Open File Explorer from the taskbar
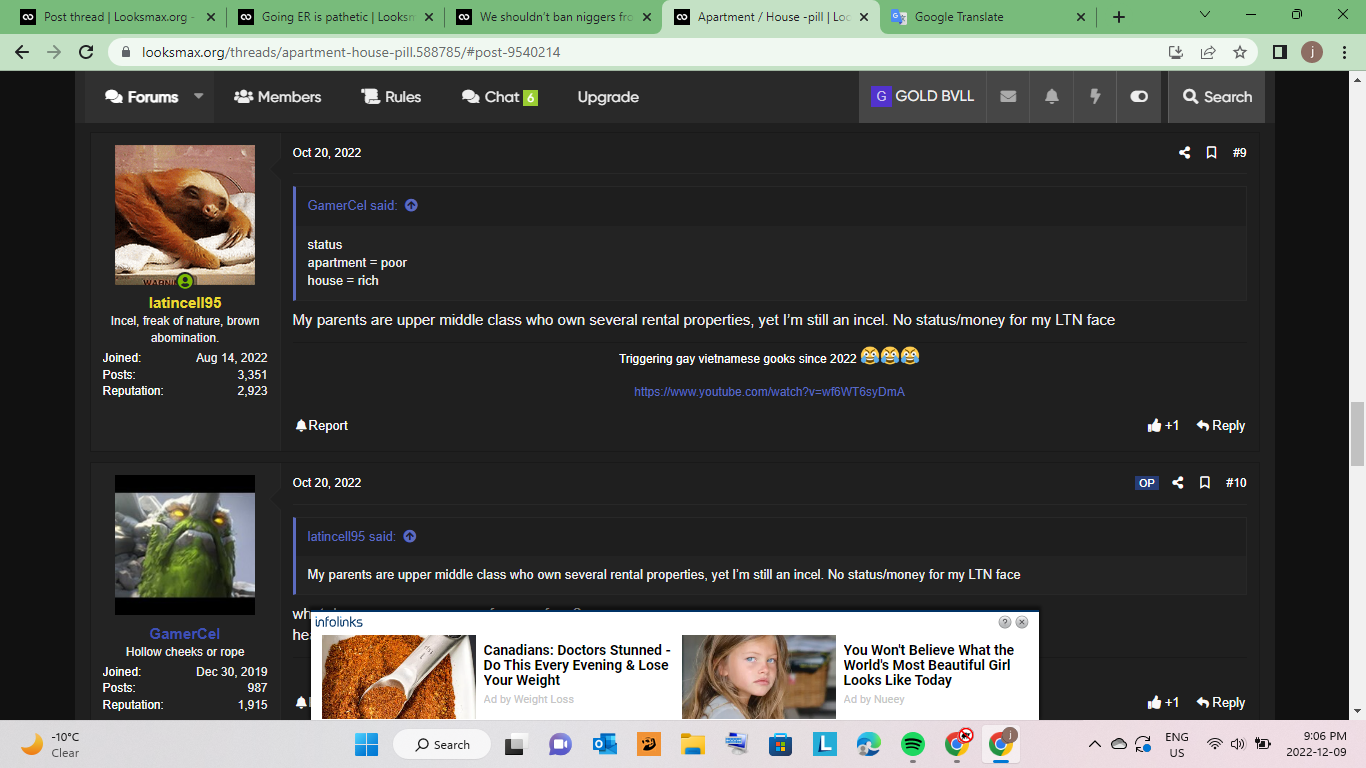Screen dimensions: 1366x768 point(692,744)
